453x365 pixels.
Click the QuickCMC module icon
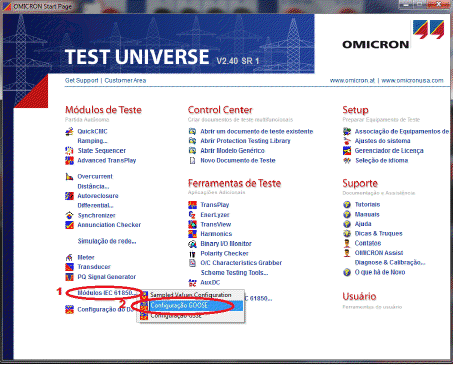tap(69, 131)
